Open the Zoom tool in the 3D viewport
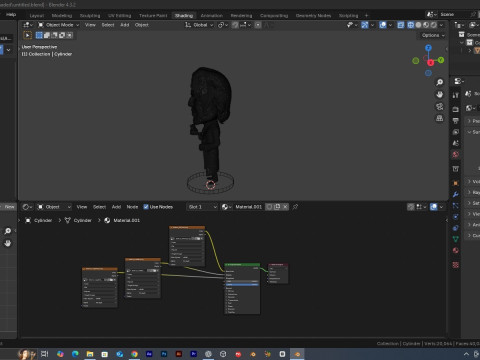Viewport: 480px width, 360px height. pyautogui.click(x=440, y=82)
